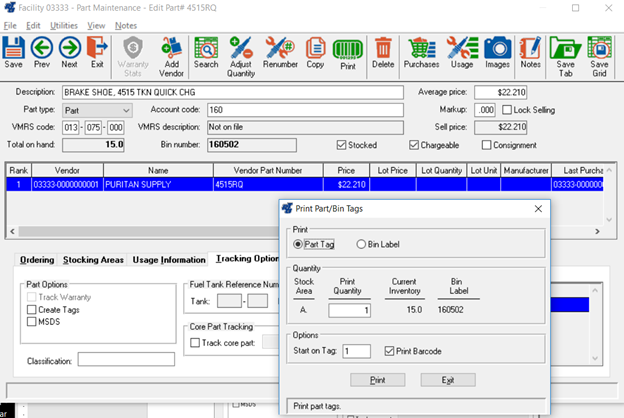Select the PURITAN SUPPLY vendor row

pyautogui.click(x=304, y=184)
